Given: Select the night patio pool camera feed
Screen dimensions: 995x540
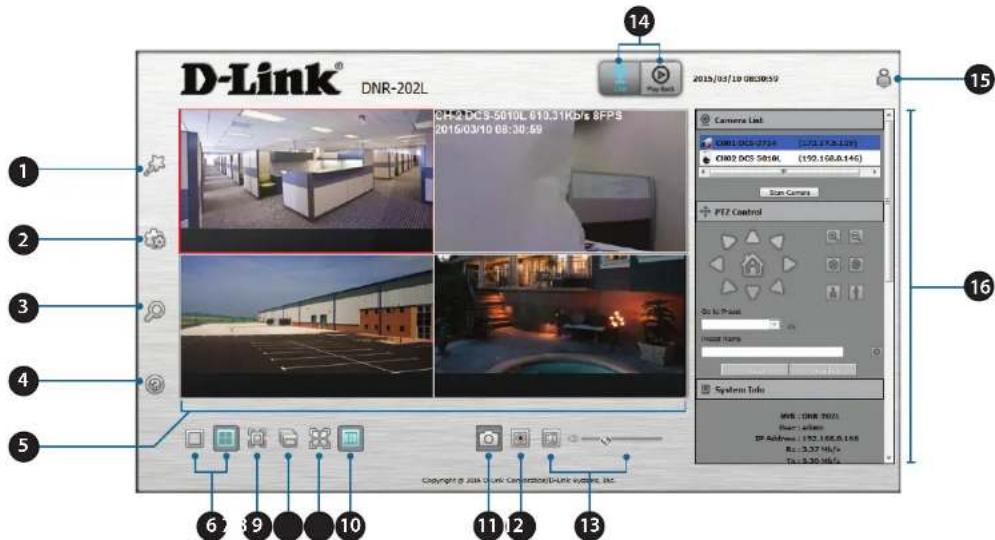Looking at the screenshot, I should coord(560,326).
